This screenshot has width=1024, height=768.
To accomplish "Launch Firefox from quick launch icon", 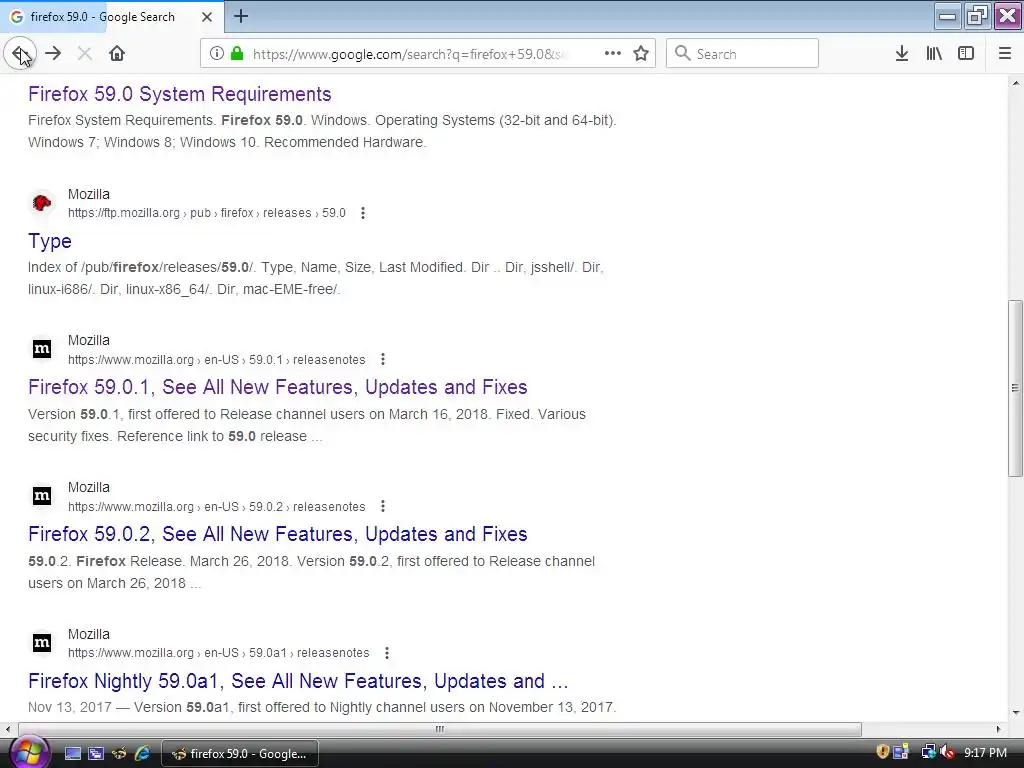I will pyautogui.click(x=119, y=753).
